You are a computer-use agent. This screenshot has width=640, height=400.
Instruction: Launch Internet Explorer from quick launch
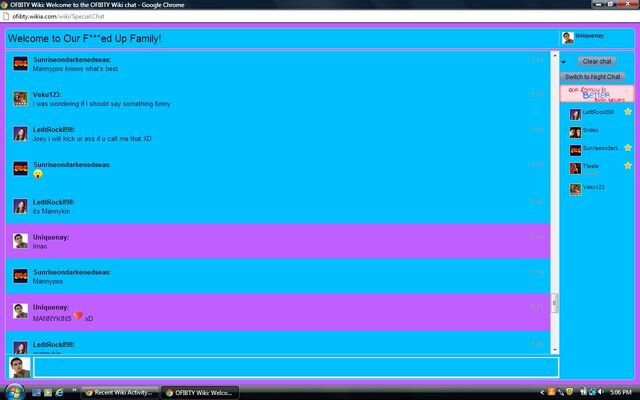(x=60, y=393)
